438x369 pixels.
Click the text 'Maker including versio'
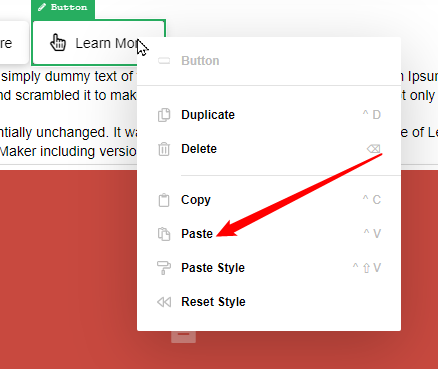tap(68, 151)
